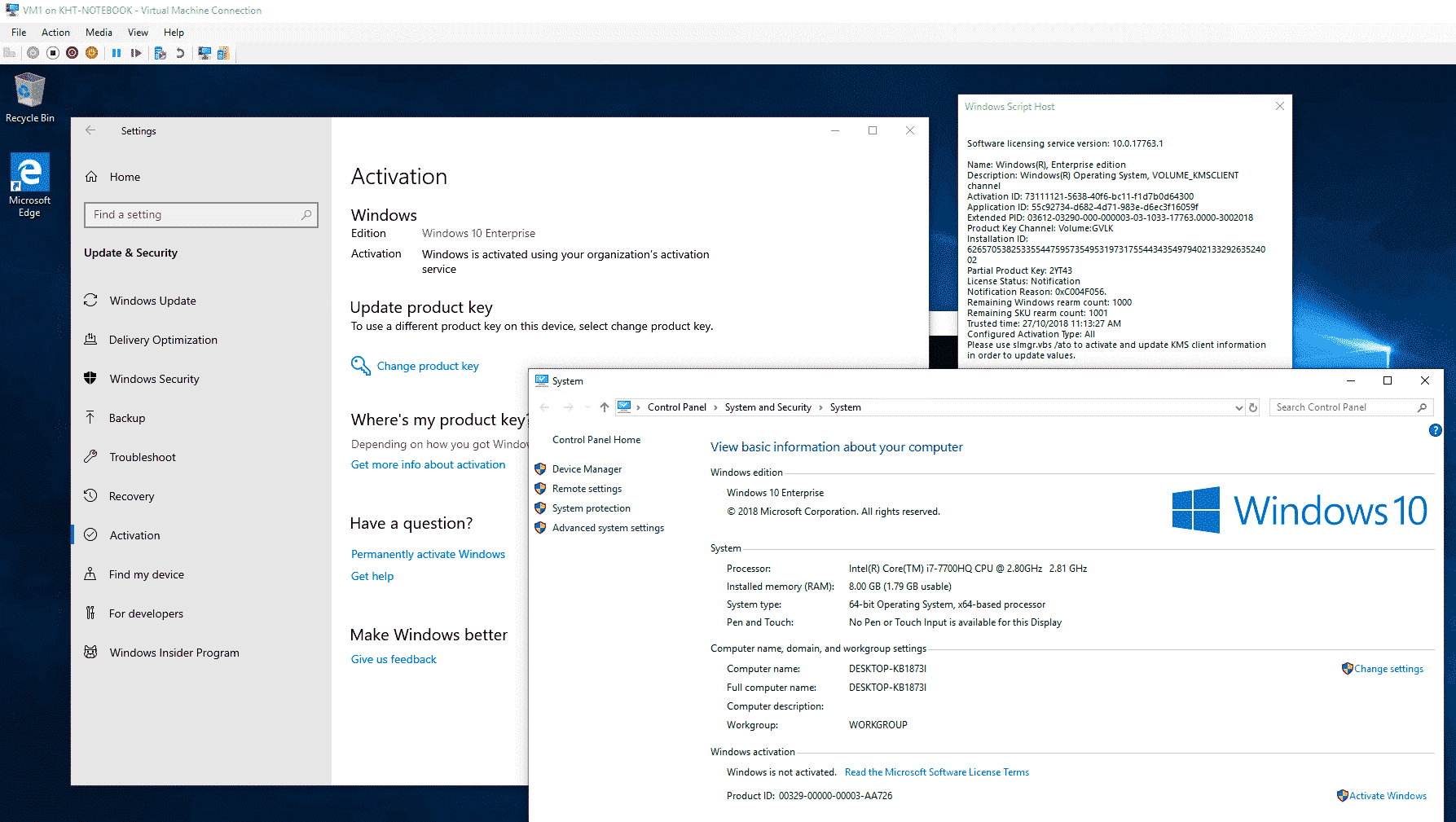
Task: Click the blue help icon in System window
Action: click(1436, 430)
